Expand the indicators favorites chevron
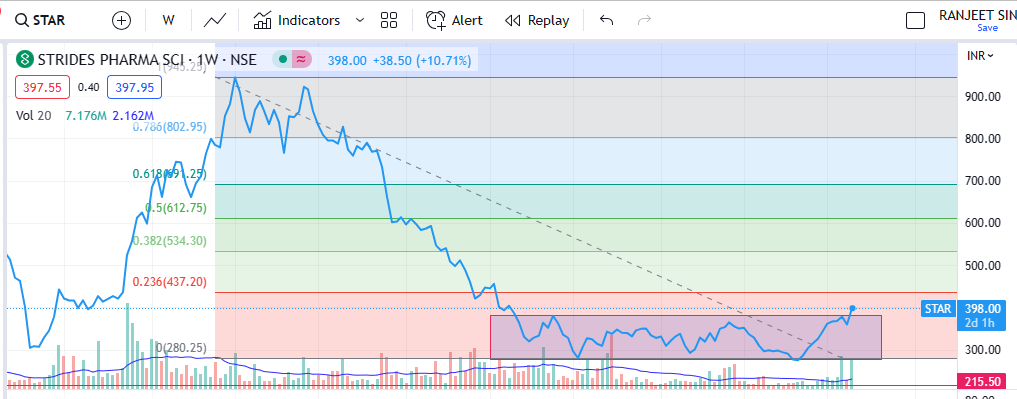The image size is (1017, 399). [360, 21]
